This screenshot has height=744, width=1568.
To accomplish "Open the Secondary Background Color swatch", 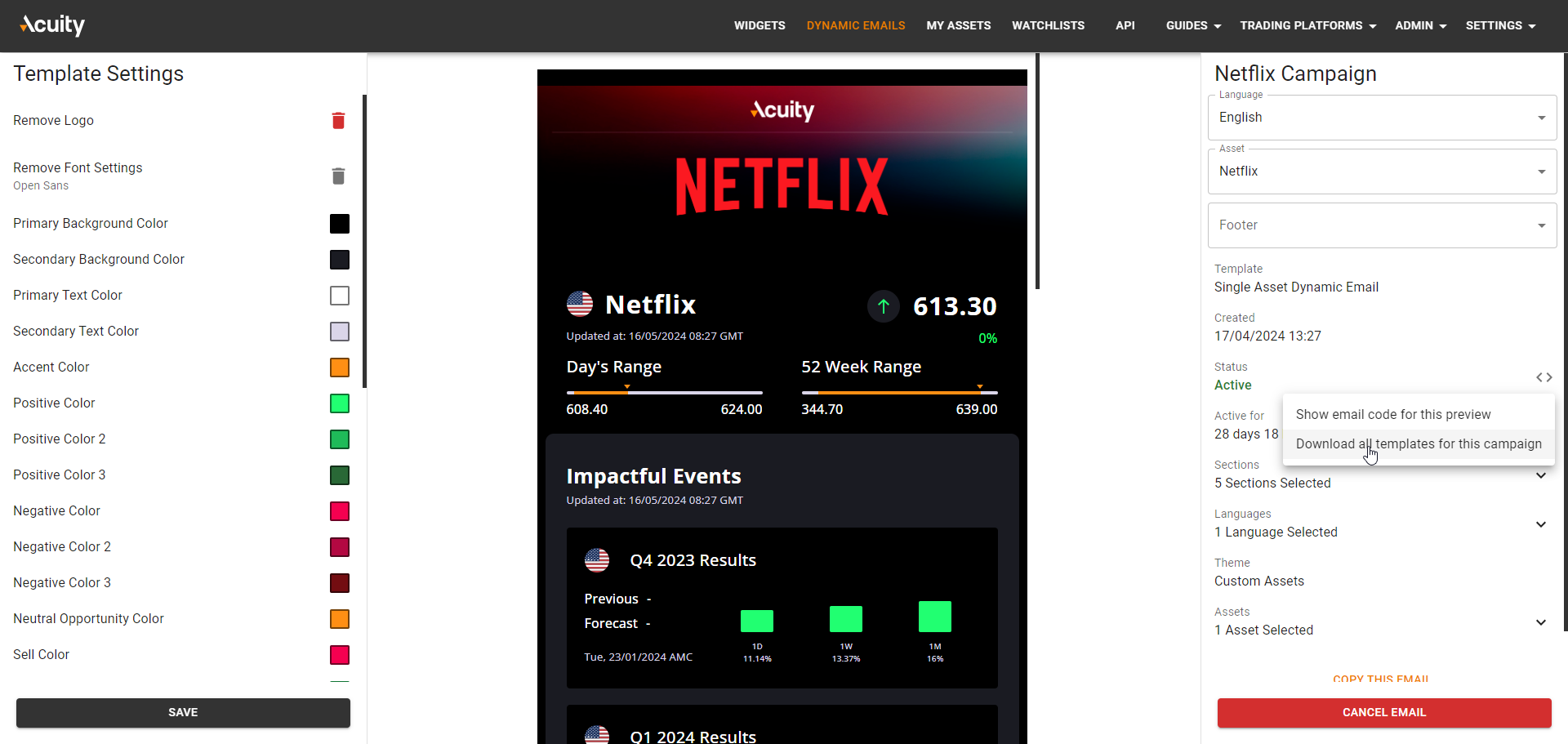I will click(x=340, y=260).
